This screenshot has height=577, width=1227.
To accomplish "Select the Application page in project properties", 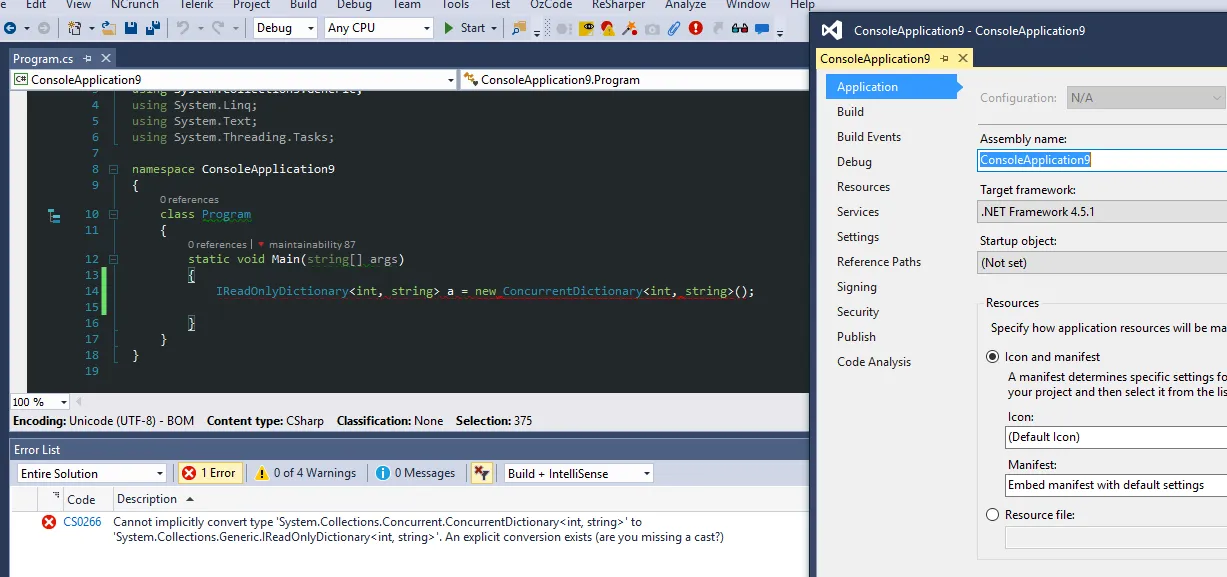I will (x=892, y=87).
